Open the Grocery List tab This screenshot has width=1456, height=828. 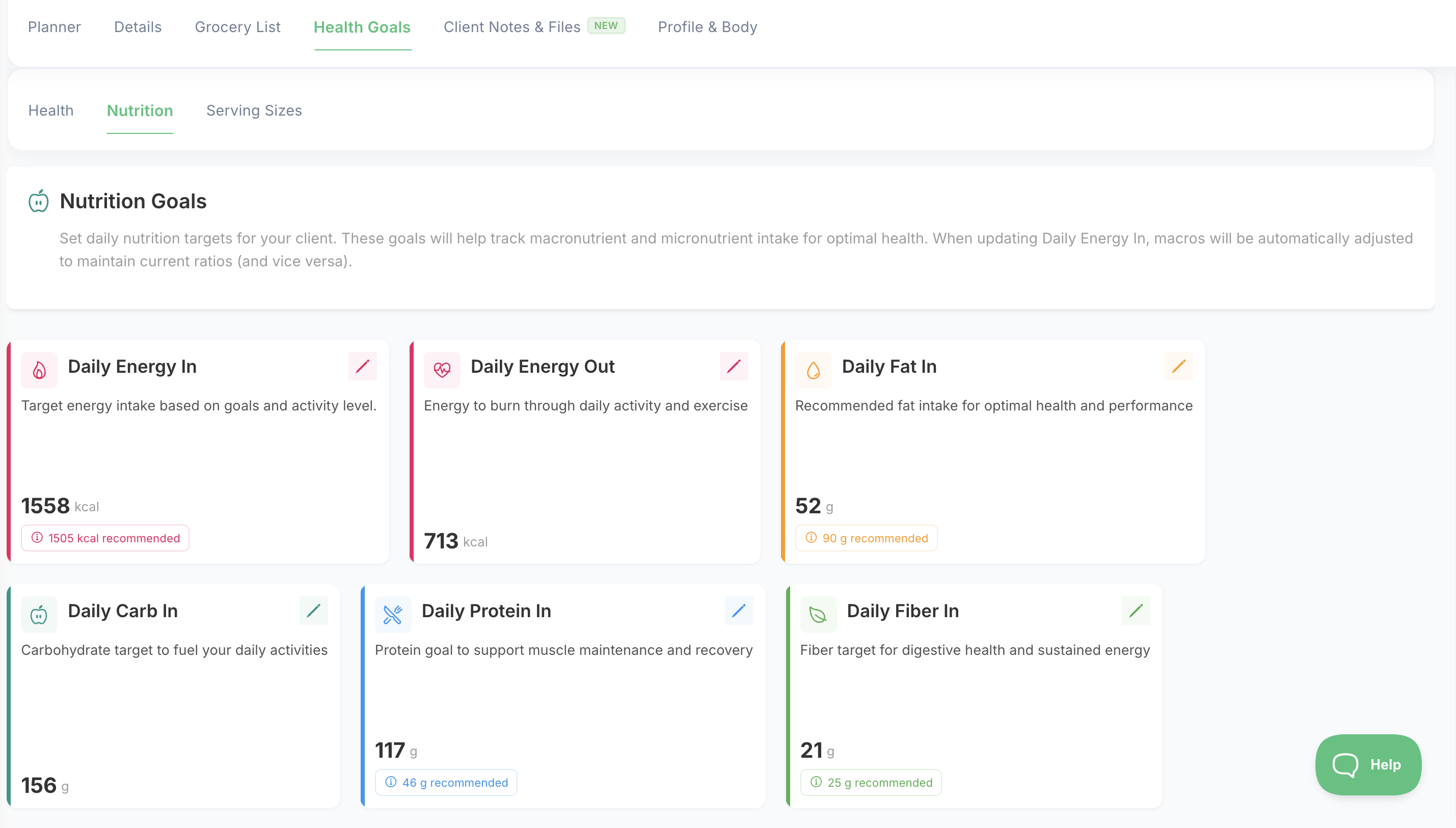coord(237,26)
